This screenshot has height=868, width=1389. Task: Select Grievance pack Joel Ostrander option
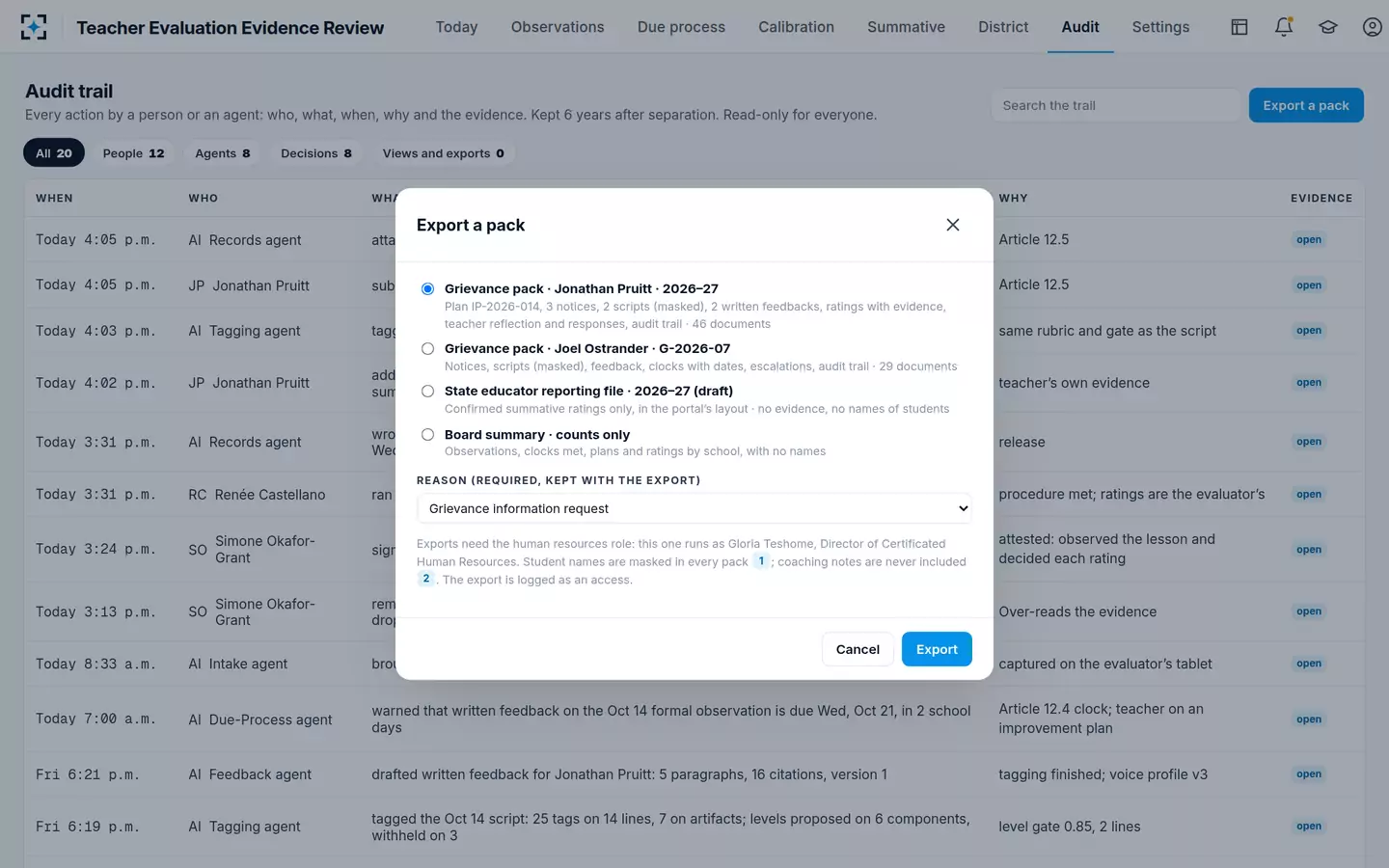(x=427, y=348)
